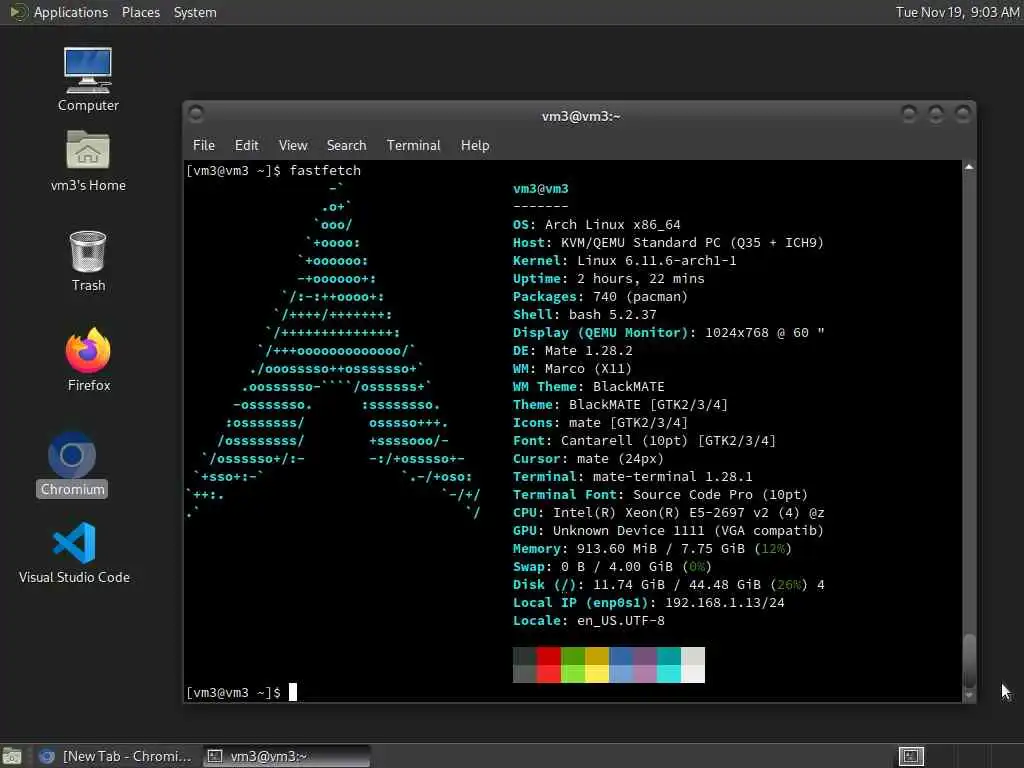Click the cyan color block in fastfetch output
This screenshot has height=768, width=1024.
(x=669, y=674)
